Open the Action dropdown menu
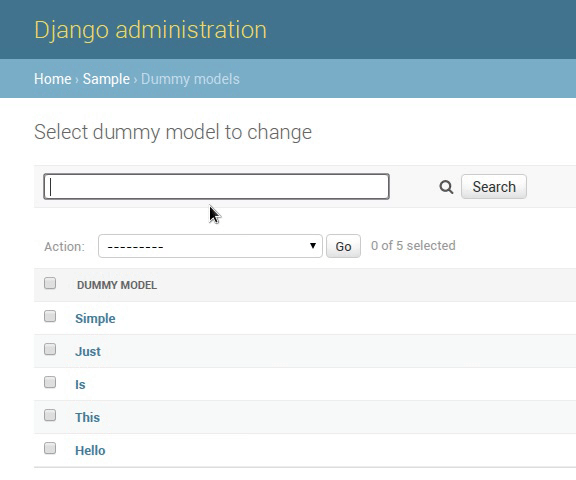This screenshot has height=480, width=576. 210,246
